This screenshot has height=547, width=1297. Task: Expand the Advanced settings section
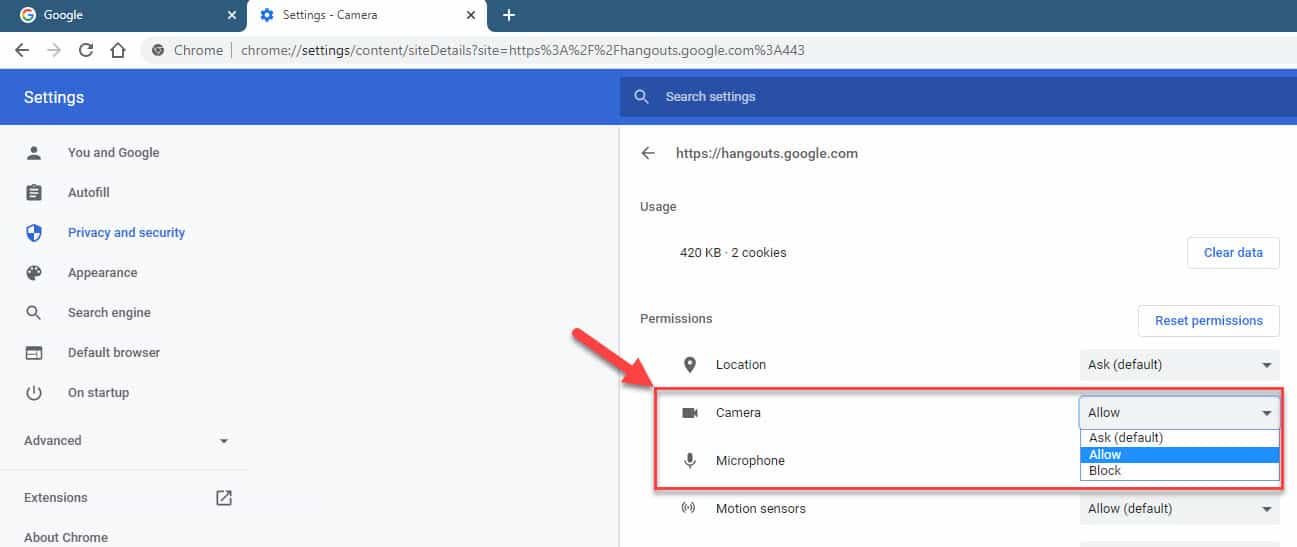(x=127, y=440)
